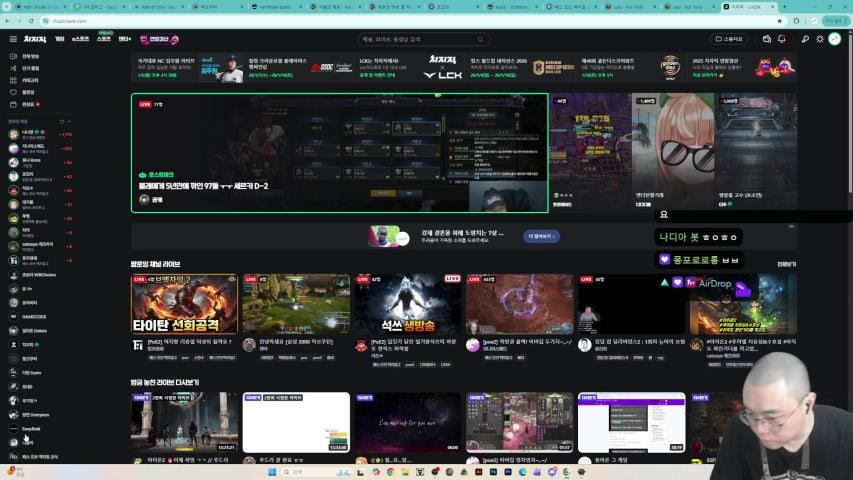
Task: Open the hamburger menu beside the Chzzk logo
Action: click(x=13, y=39)
